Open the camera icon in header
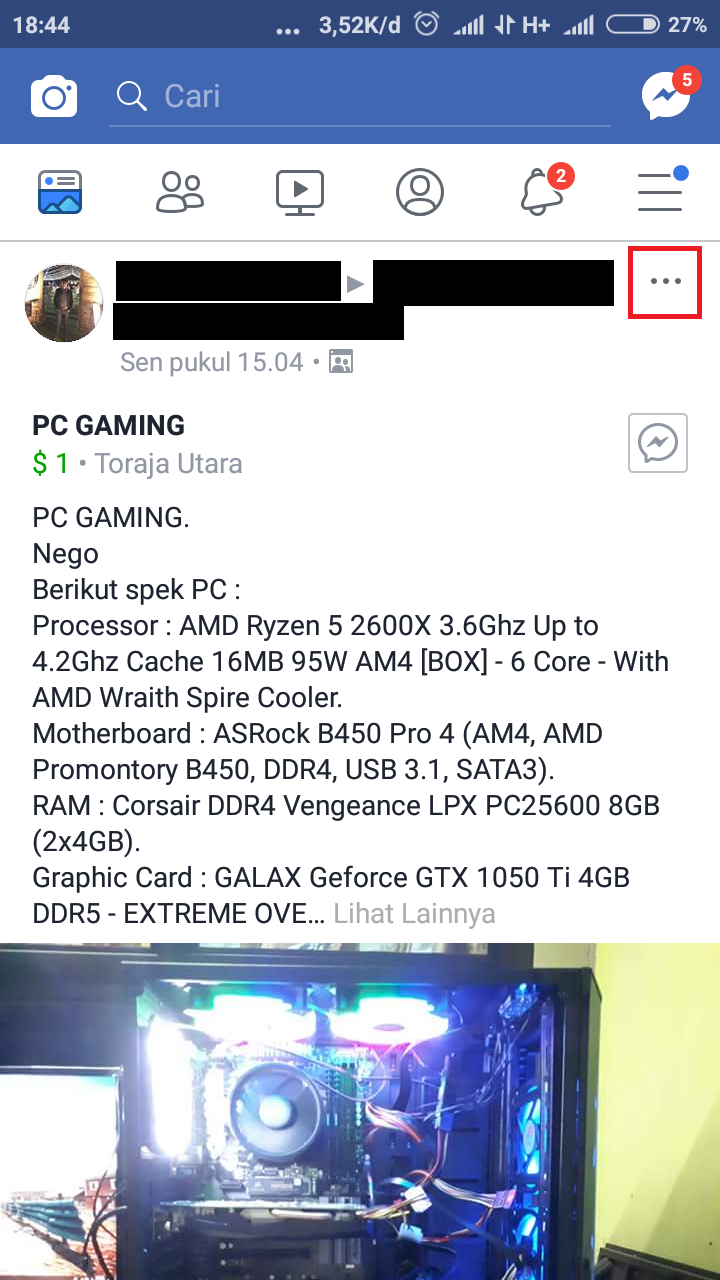Viewport: 720px width, 1280px height. 54,97
